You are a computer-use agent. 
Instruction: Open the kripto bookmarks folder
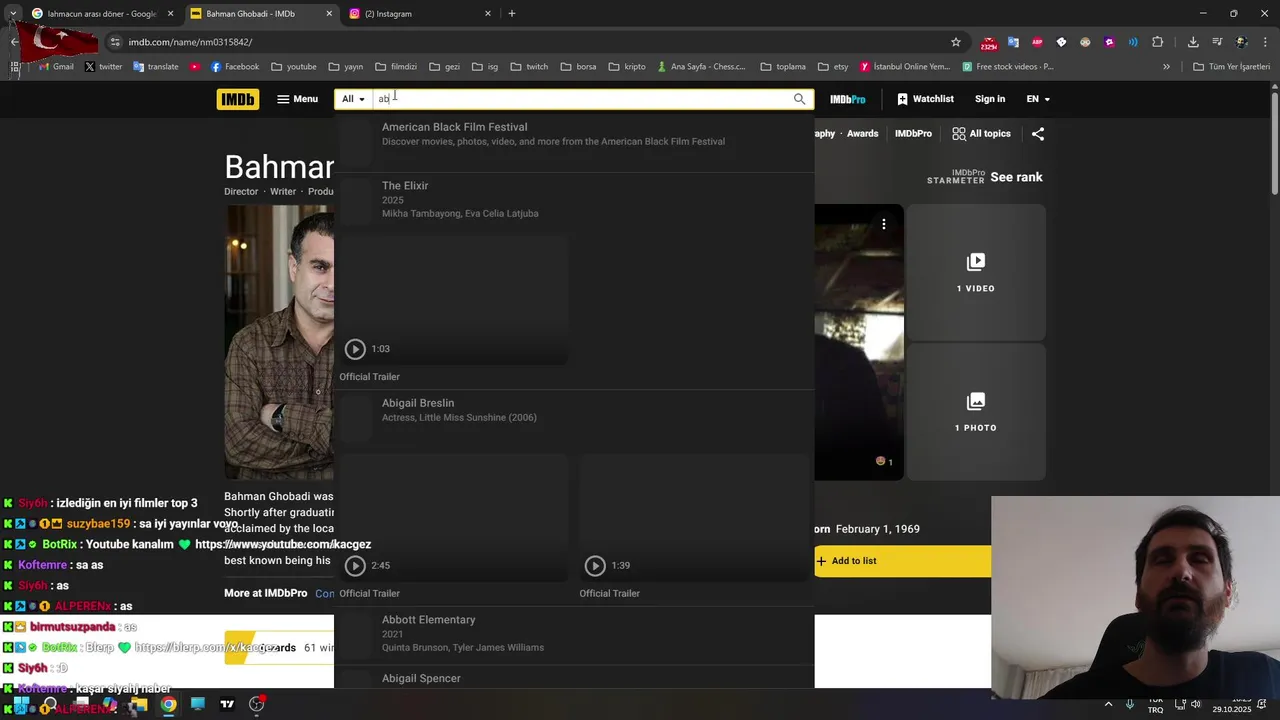click(x=627, y=67)
